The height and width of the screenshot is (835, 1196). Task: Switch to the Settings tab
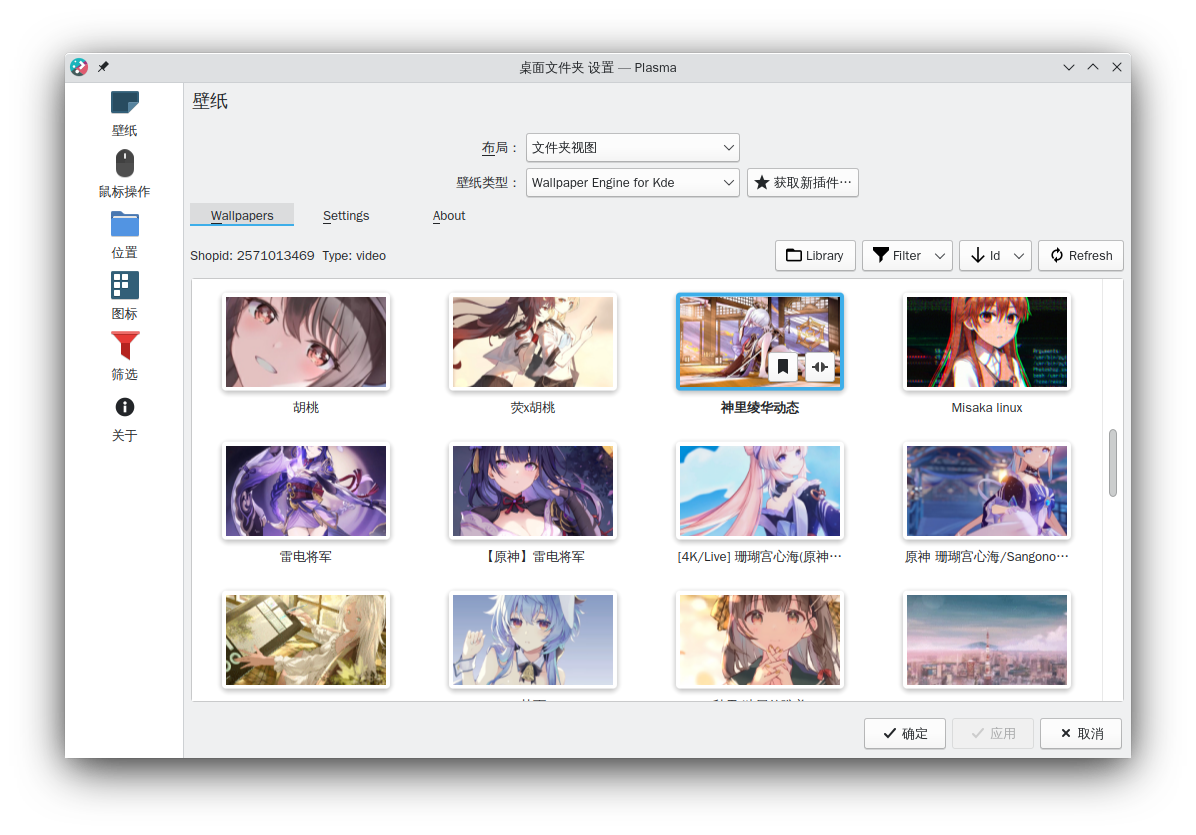(346, 215)
